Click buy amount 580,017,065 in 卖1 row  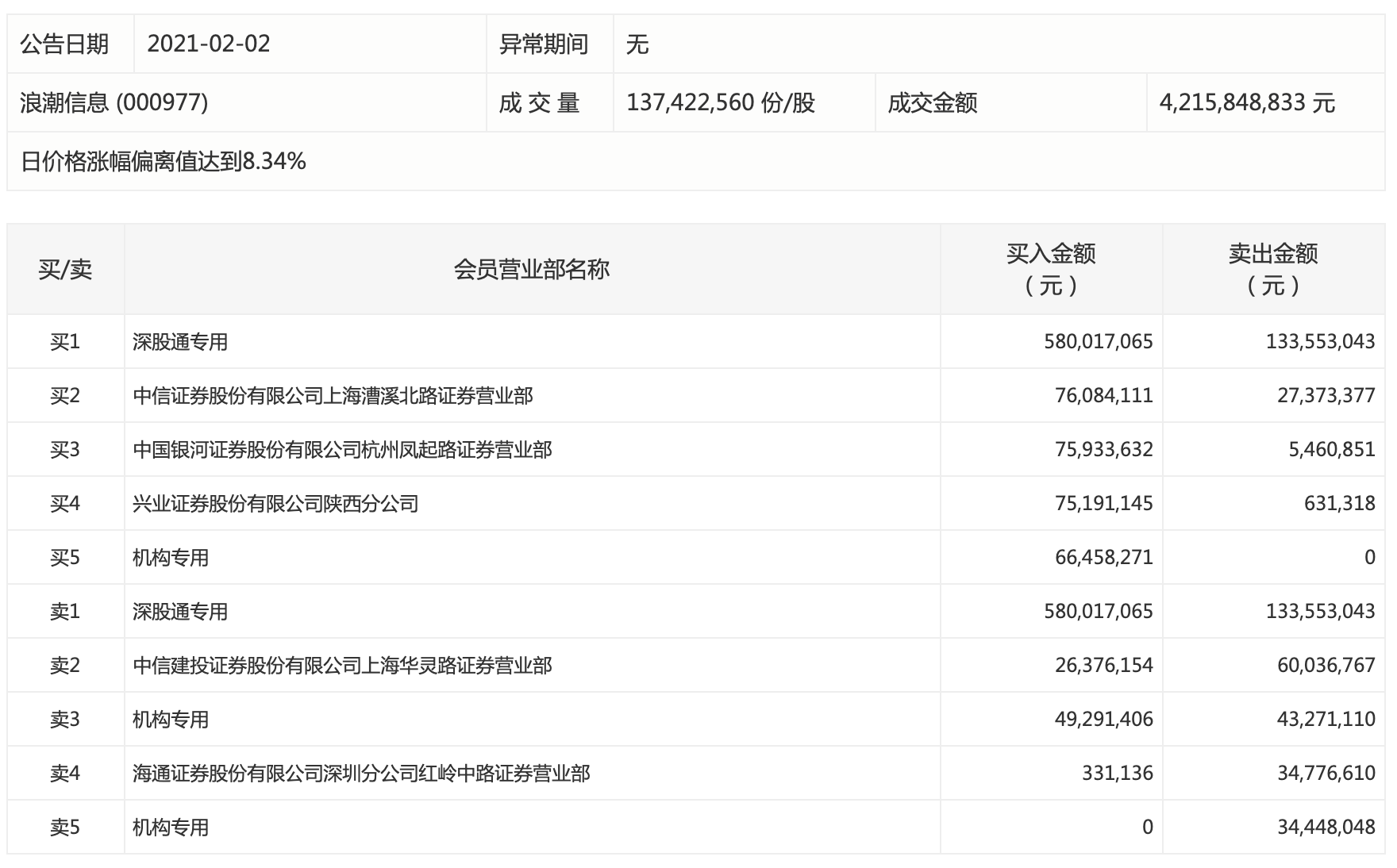1099,611
